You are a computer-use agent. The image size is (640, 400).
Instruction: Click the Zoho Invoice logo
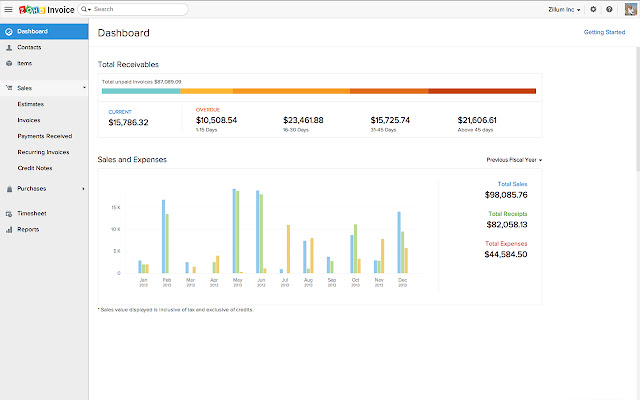click(47, 9)
